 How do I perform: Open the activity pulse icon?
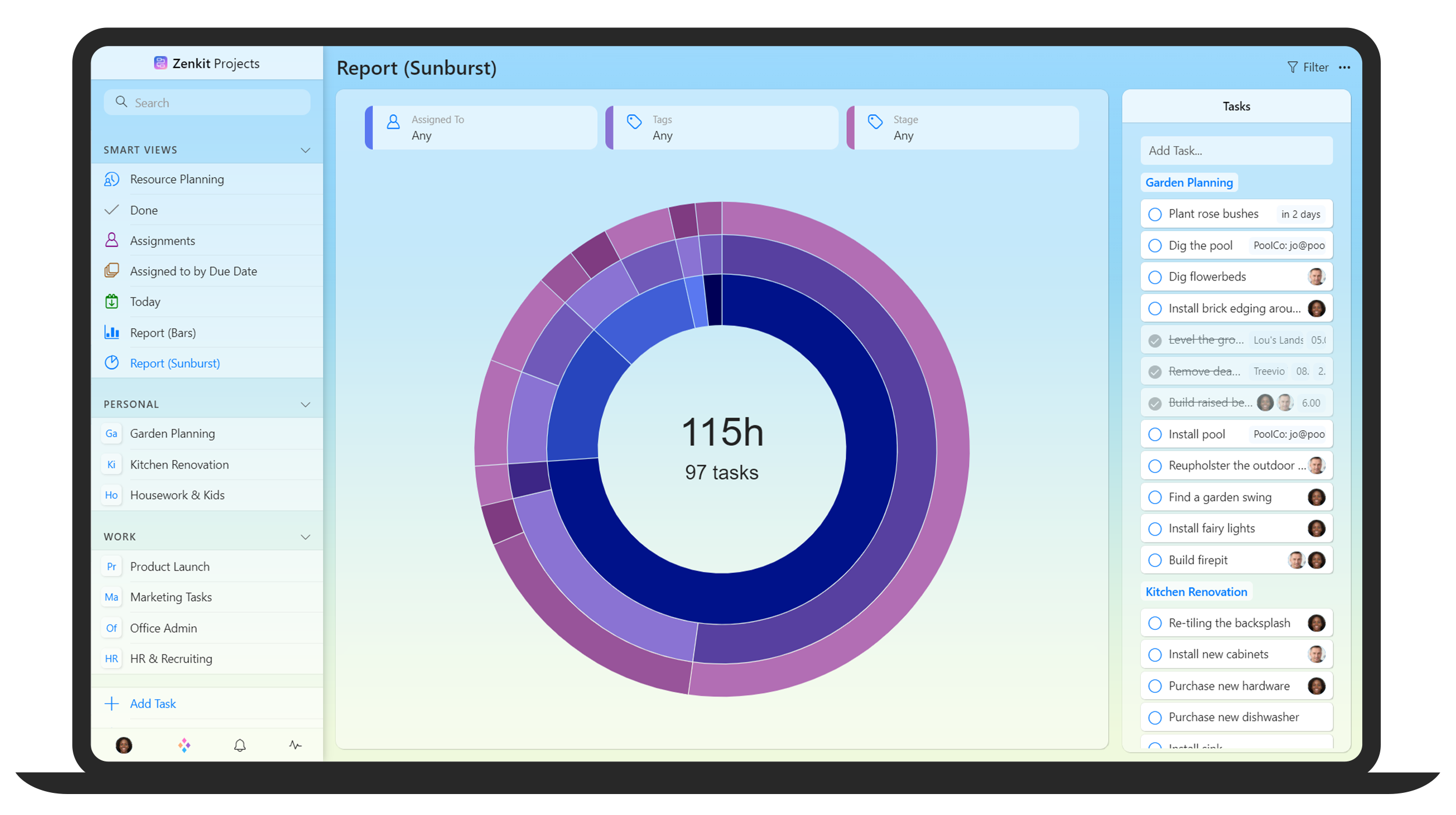click(295, 745)
